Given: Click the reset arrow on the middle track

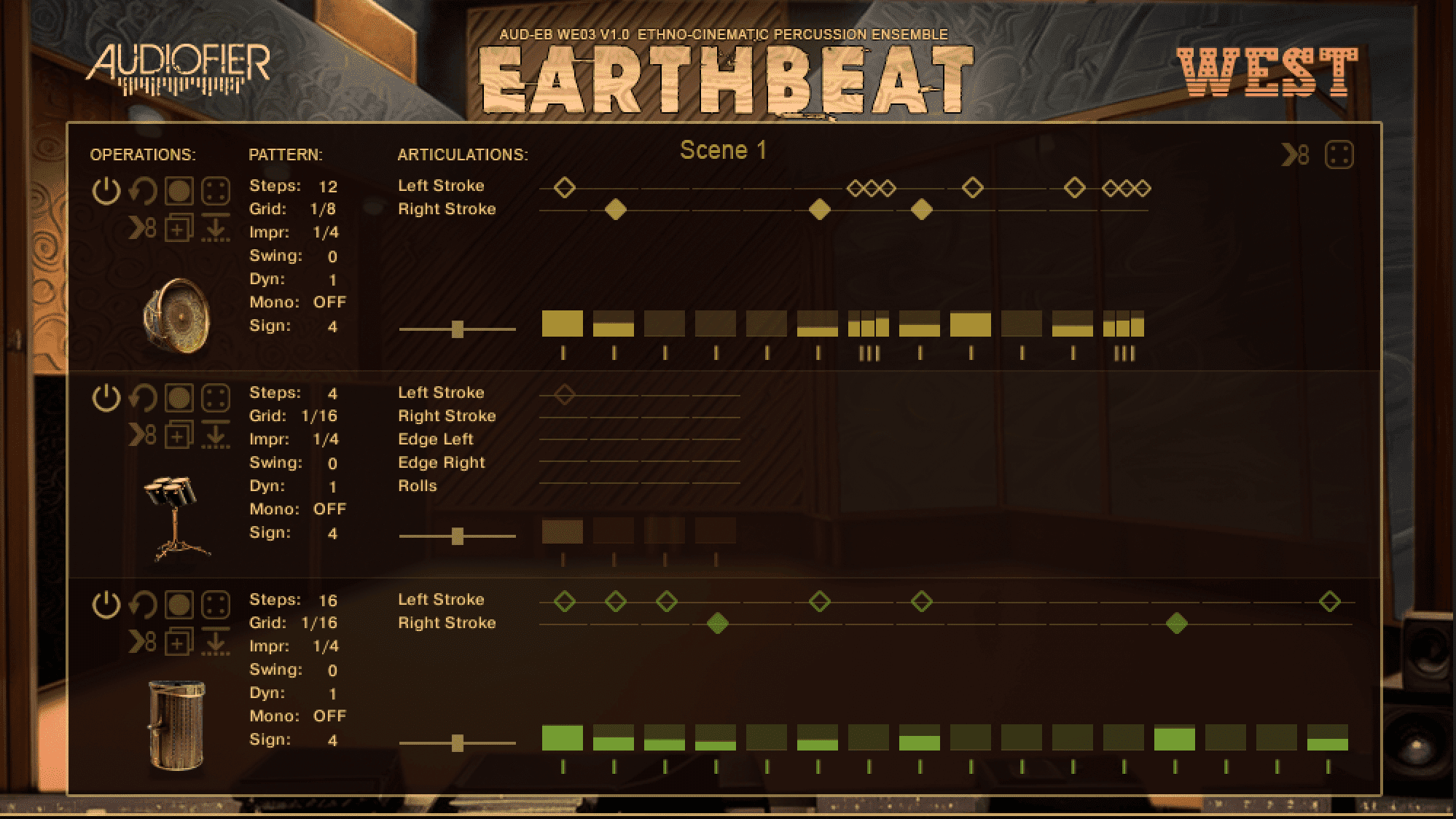Looking at the screenshot, I should (x=143, y=399).
